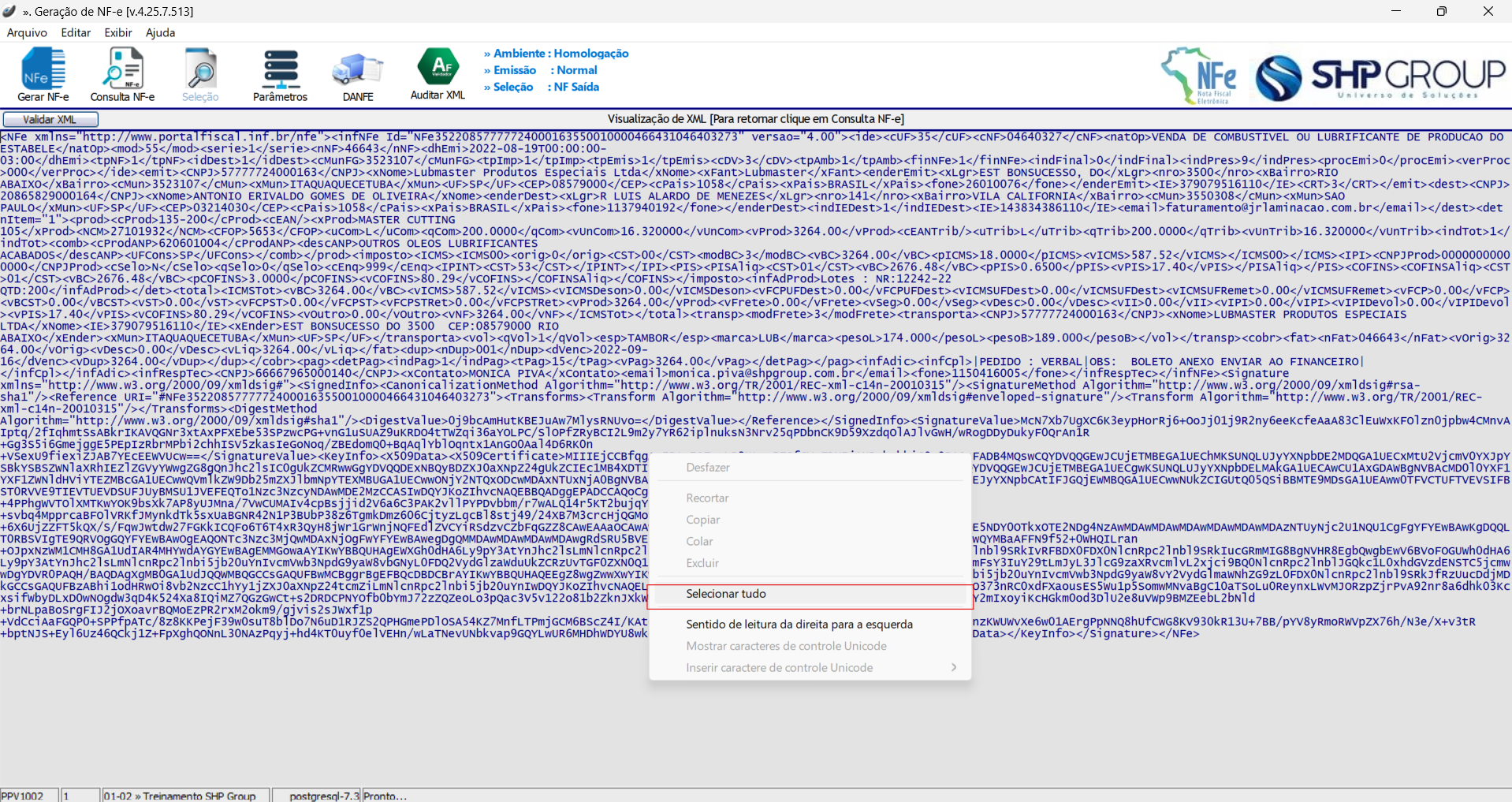Screen dimensions: 1512x802
Task: Click the Emissão: Normal label
Action: (x=545, y=70)
